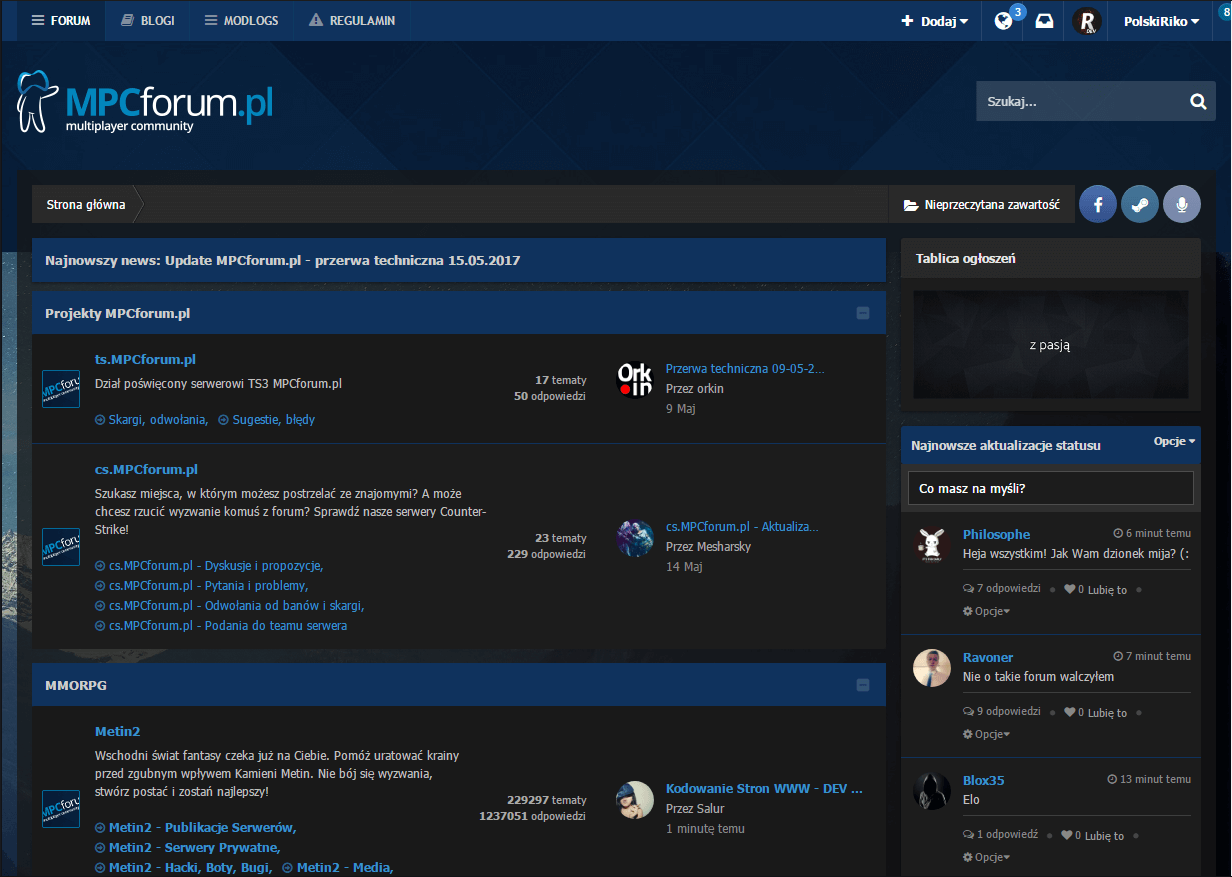Select the REGULAMIN tab
Screen dimensions: 1232x877
352,20
